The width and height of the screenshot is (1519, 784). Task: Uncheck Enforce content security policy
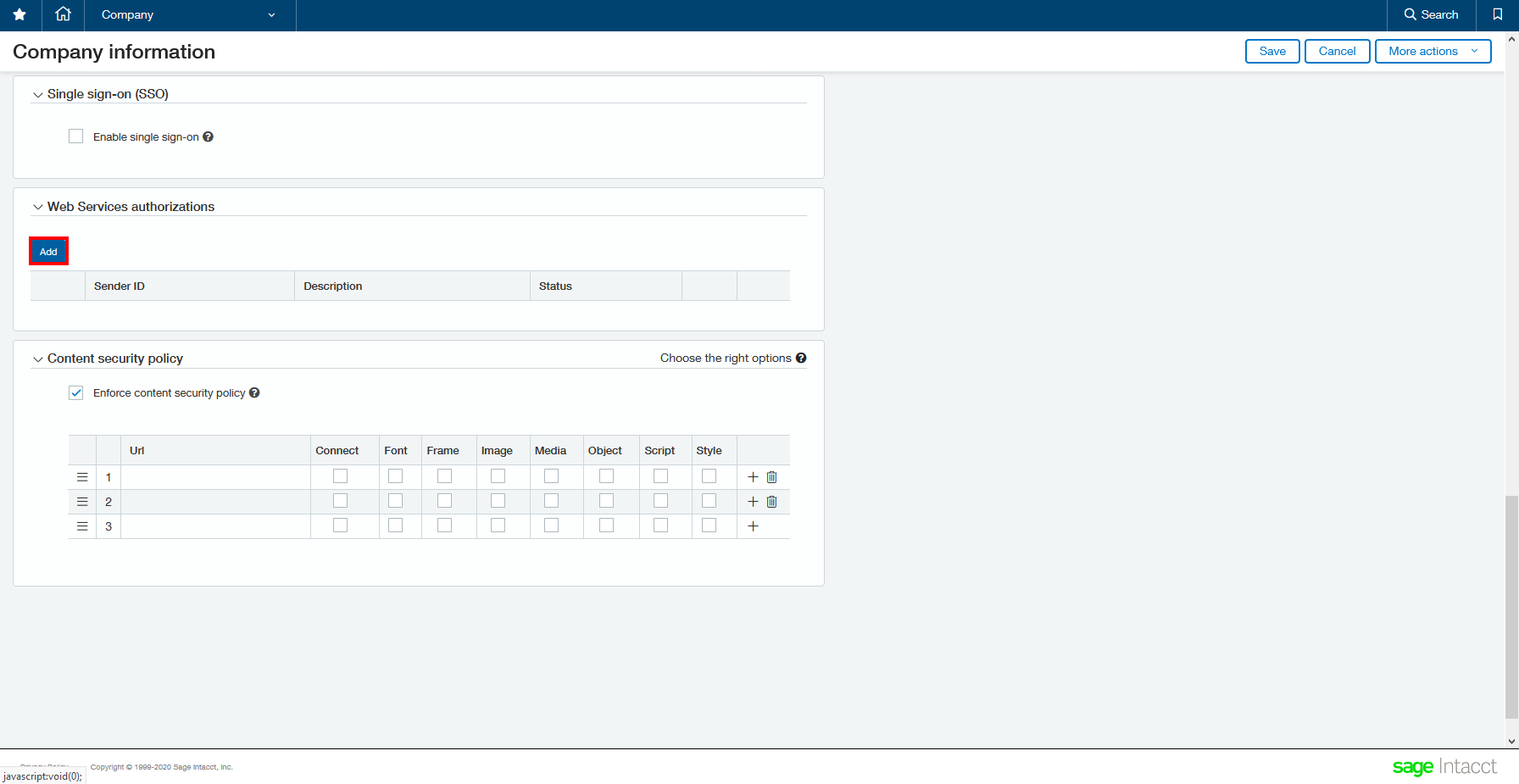click(76, 392)
